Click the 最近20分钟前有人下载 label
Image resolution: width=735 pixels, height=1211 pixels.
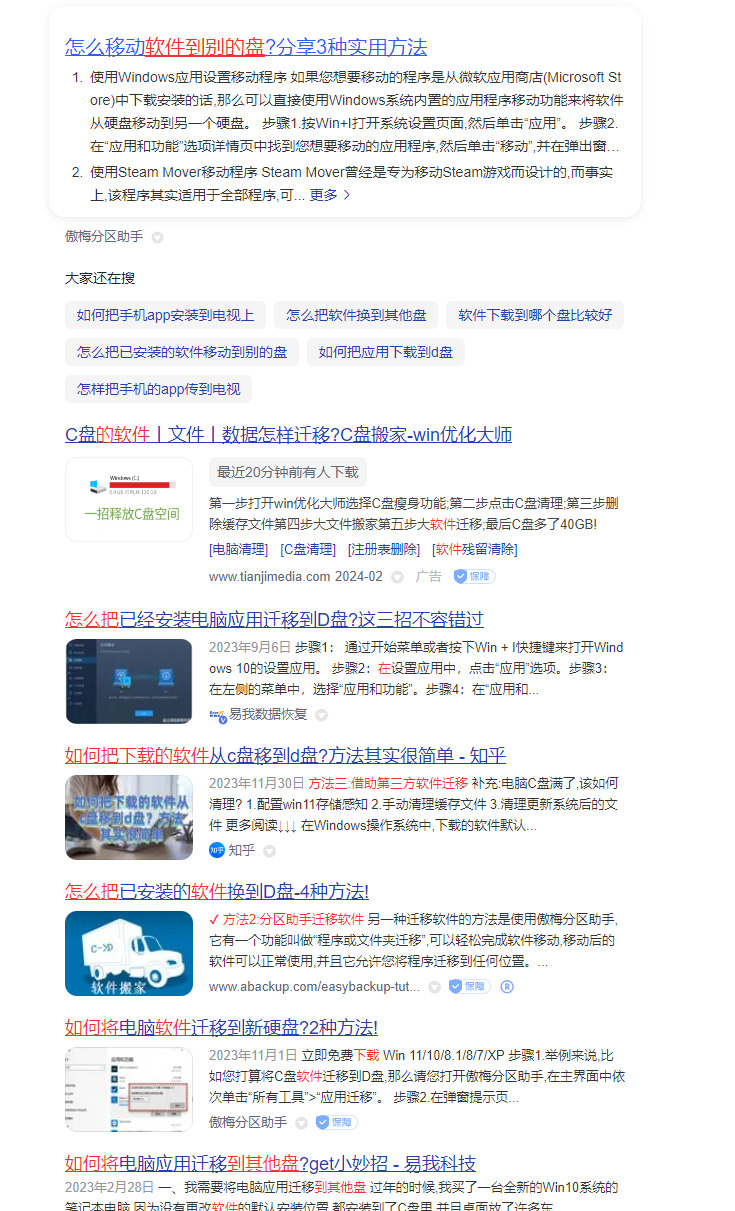pos(287,472)
